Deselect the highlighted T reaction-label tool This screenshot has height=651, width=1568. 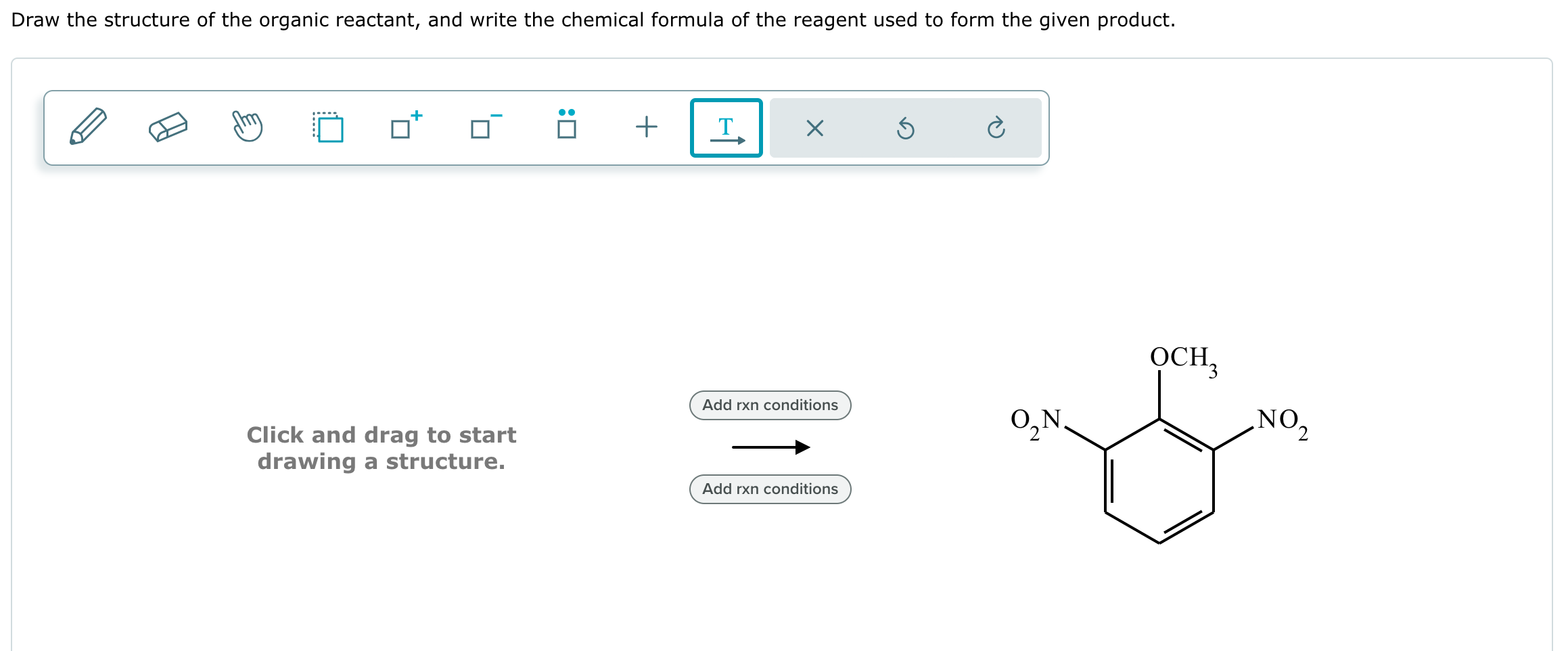(726, 128)
